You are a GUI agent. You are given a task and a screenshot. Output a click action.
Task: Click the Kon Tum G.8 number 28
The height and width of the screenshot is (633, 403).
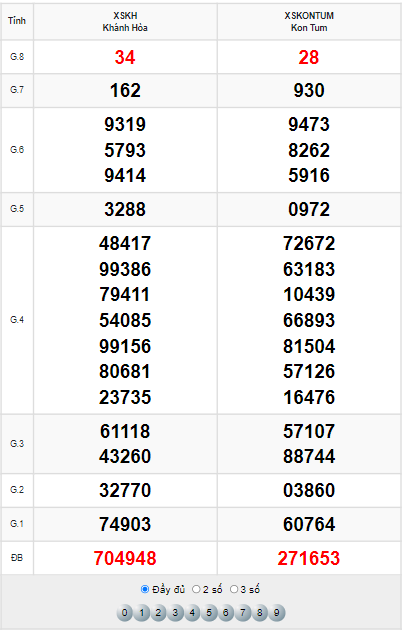point(309,57)
